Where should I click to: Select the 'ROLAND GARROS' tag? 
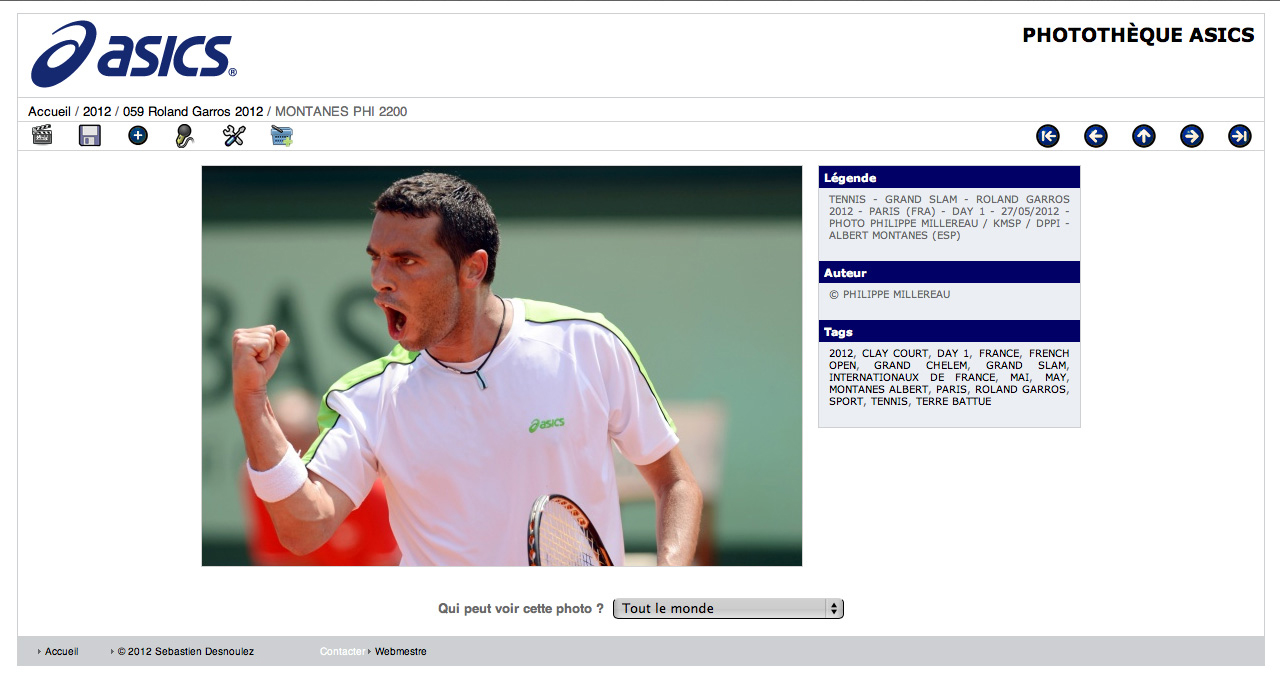pyautogui.click(x=1021, y=389)
